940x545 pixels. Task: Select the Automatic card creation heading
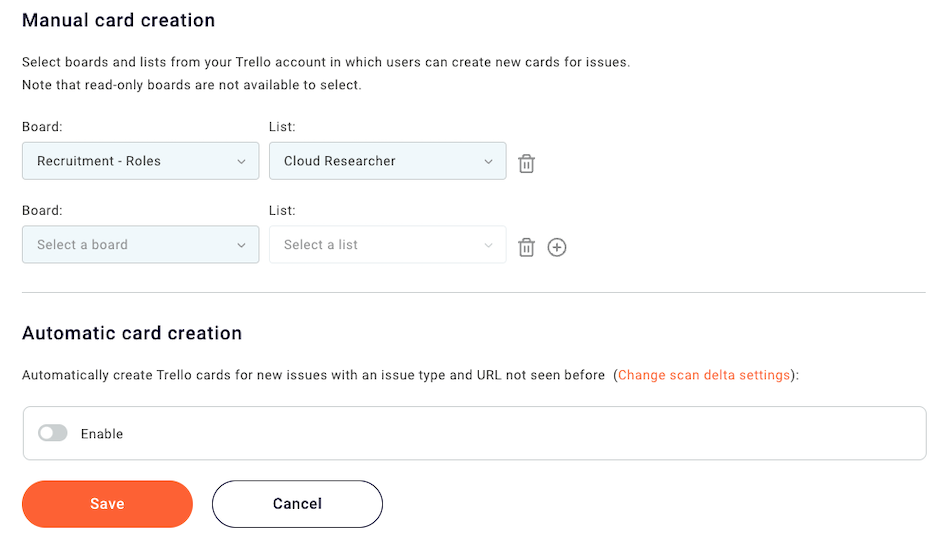[132, 333]
